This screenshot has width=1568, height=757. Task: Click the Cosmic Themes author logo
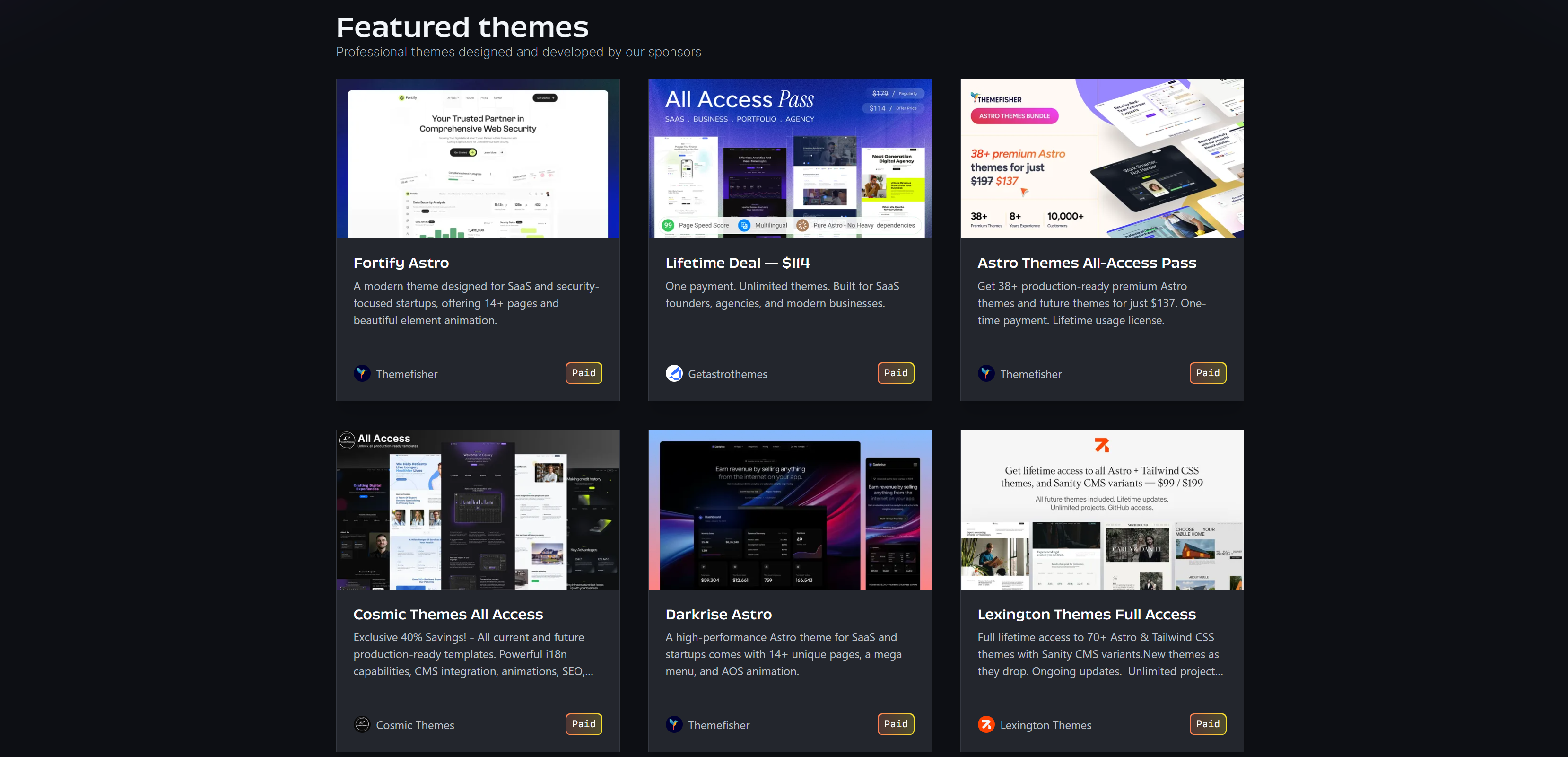(362, 724)
